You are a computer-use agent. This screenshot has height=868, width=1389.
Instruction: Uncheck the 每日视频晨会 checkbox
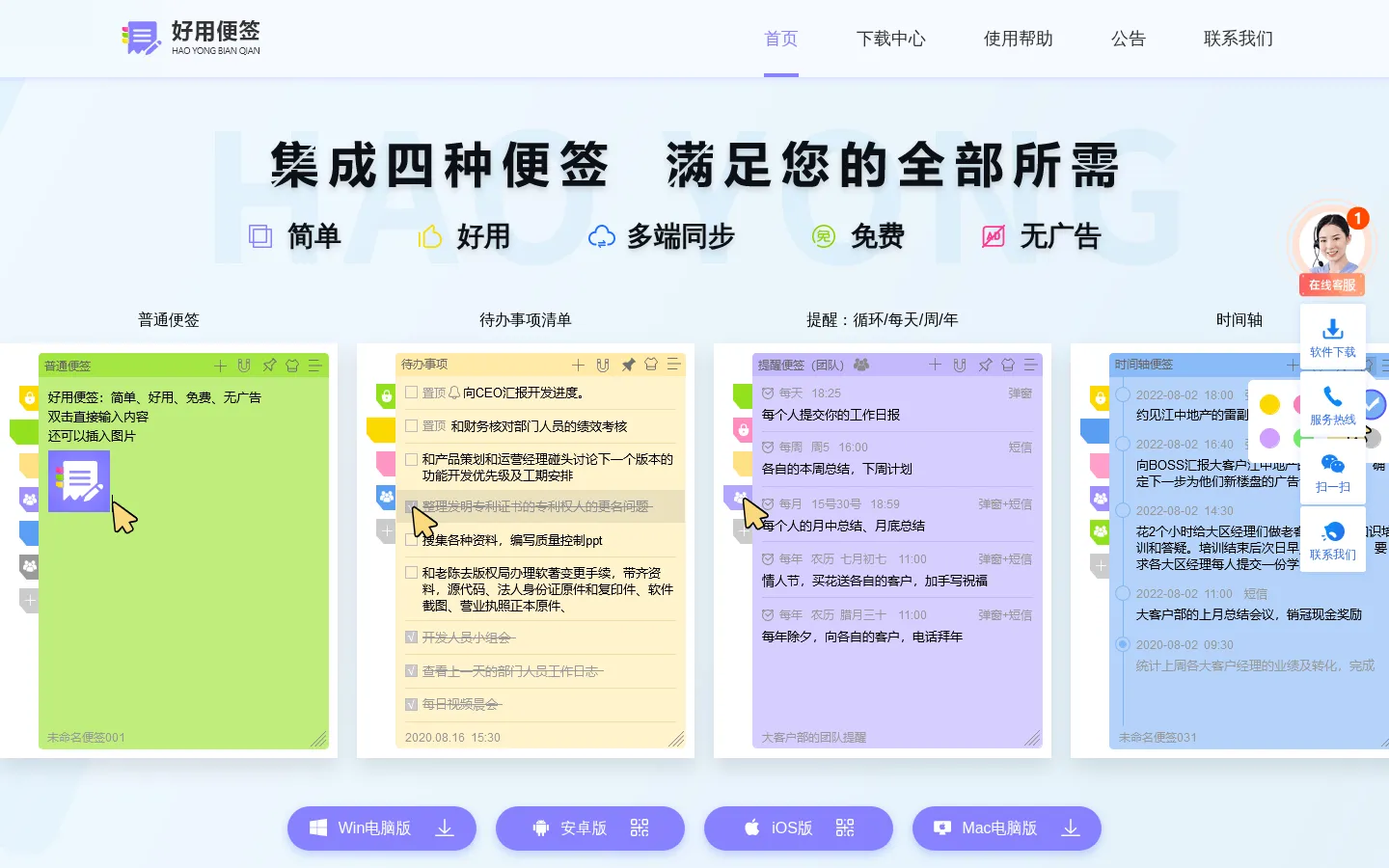[411, 705]
